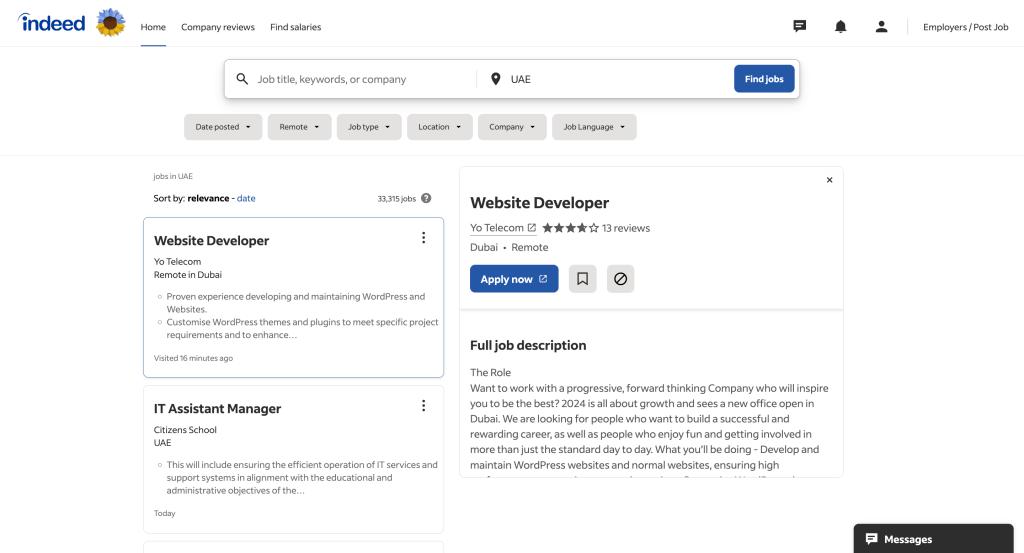Open the Job type filter dropdown
This screenshot has width=1024, height=553.
pyautogui.click(x=368, y=127)
